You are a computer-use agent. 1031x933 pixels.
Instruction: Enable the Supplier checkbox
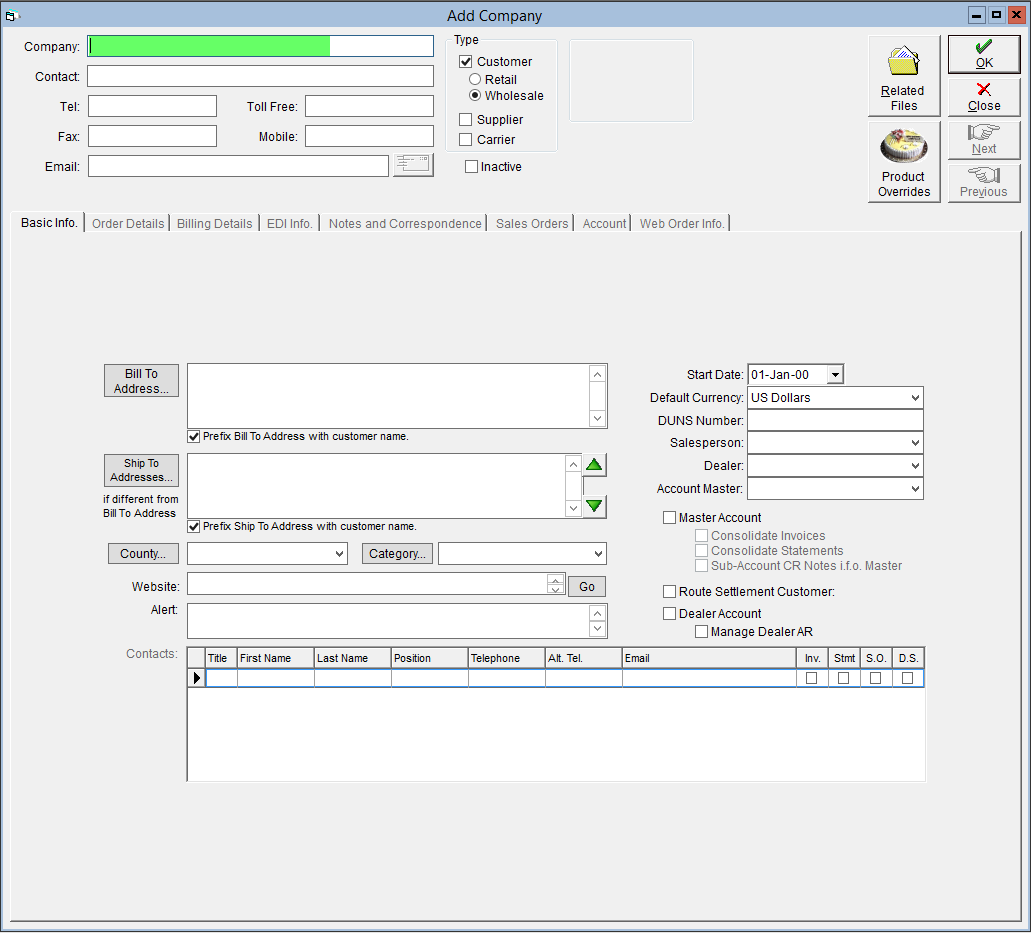(x=466, y=120)
